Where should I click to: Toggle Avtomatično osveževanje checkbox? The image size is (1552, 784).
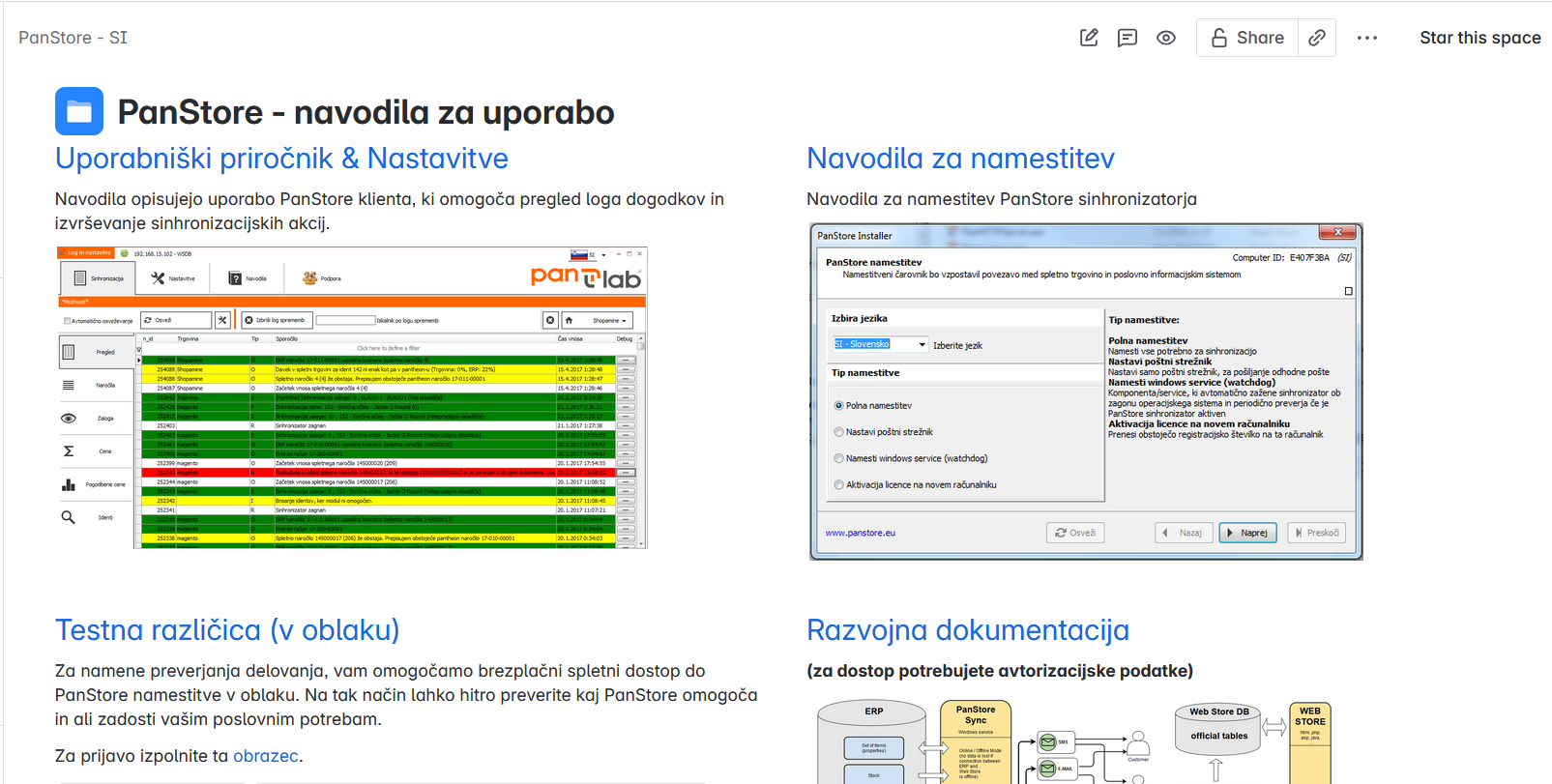(x=67, y=321)
